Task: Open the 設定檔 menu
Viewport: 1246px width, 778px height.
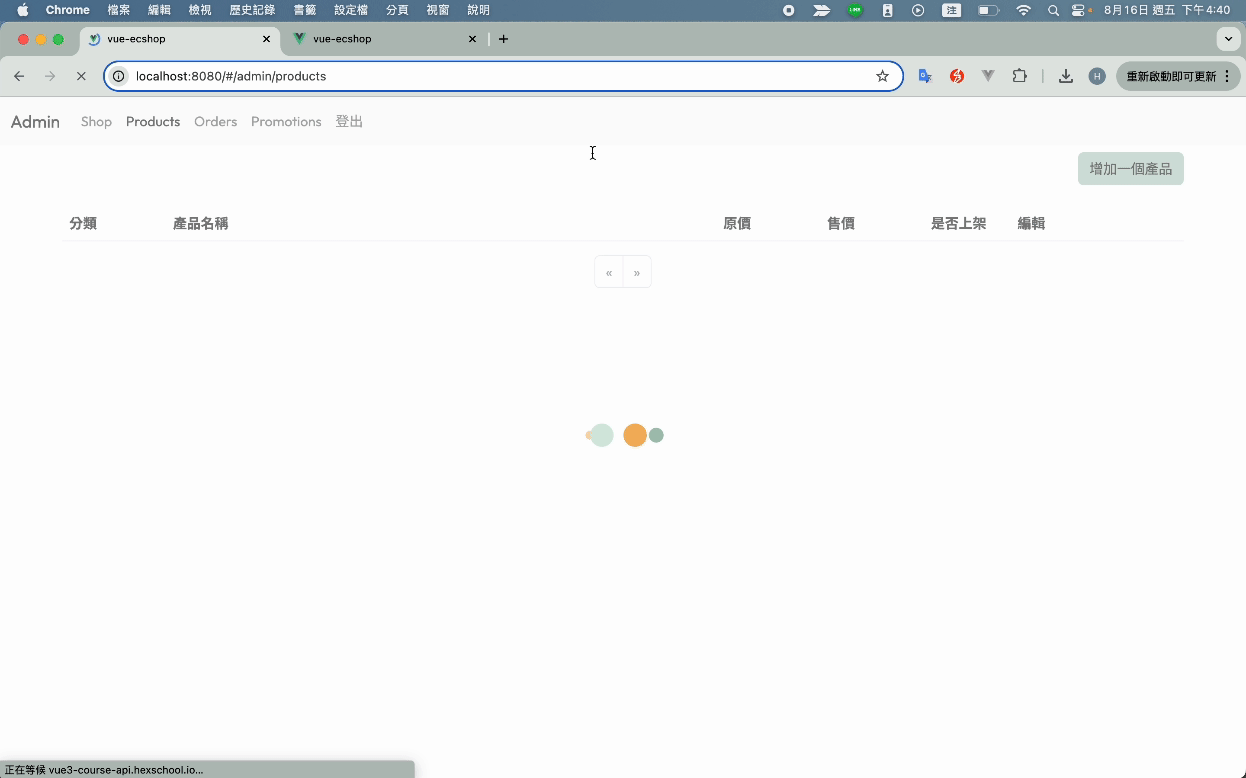Action: pos(351,10)
